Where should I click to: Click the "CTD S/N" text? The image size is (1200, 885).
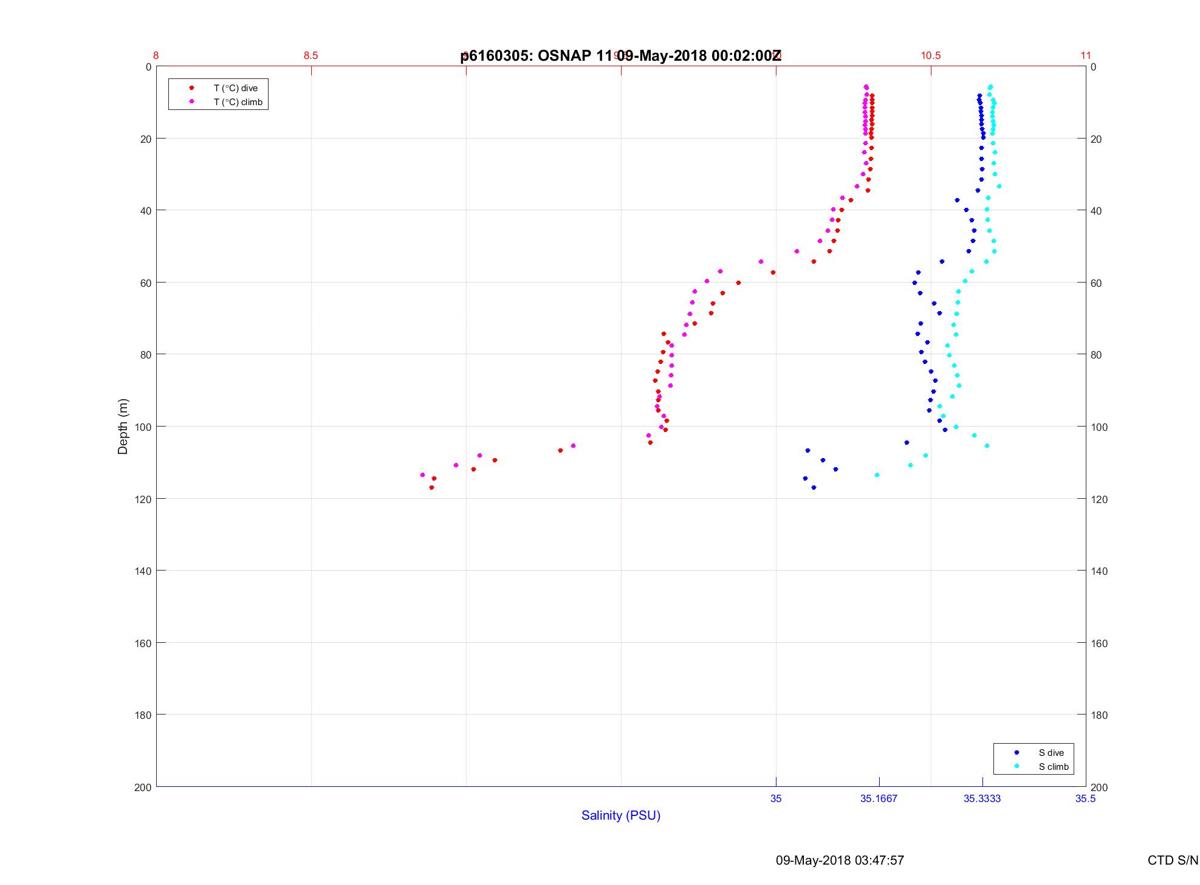pyautogui.click(x=1173, y=860)
